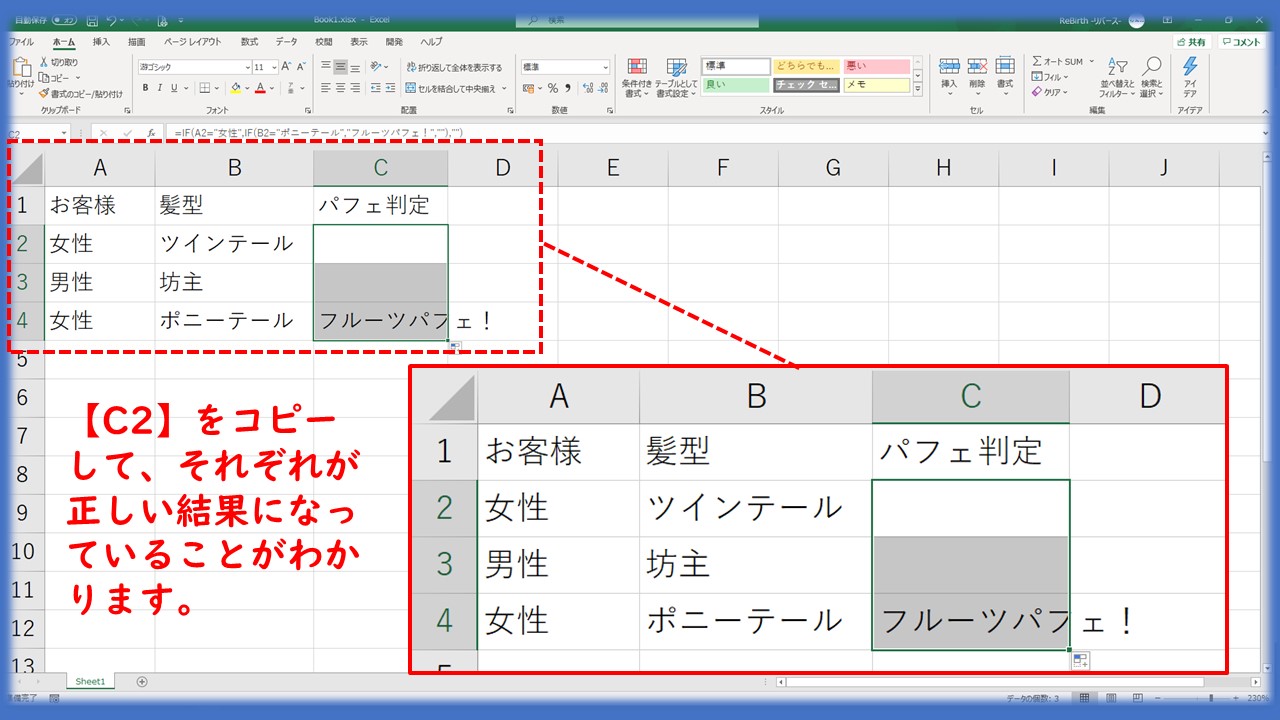Click the Comma Style icon

568,88
